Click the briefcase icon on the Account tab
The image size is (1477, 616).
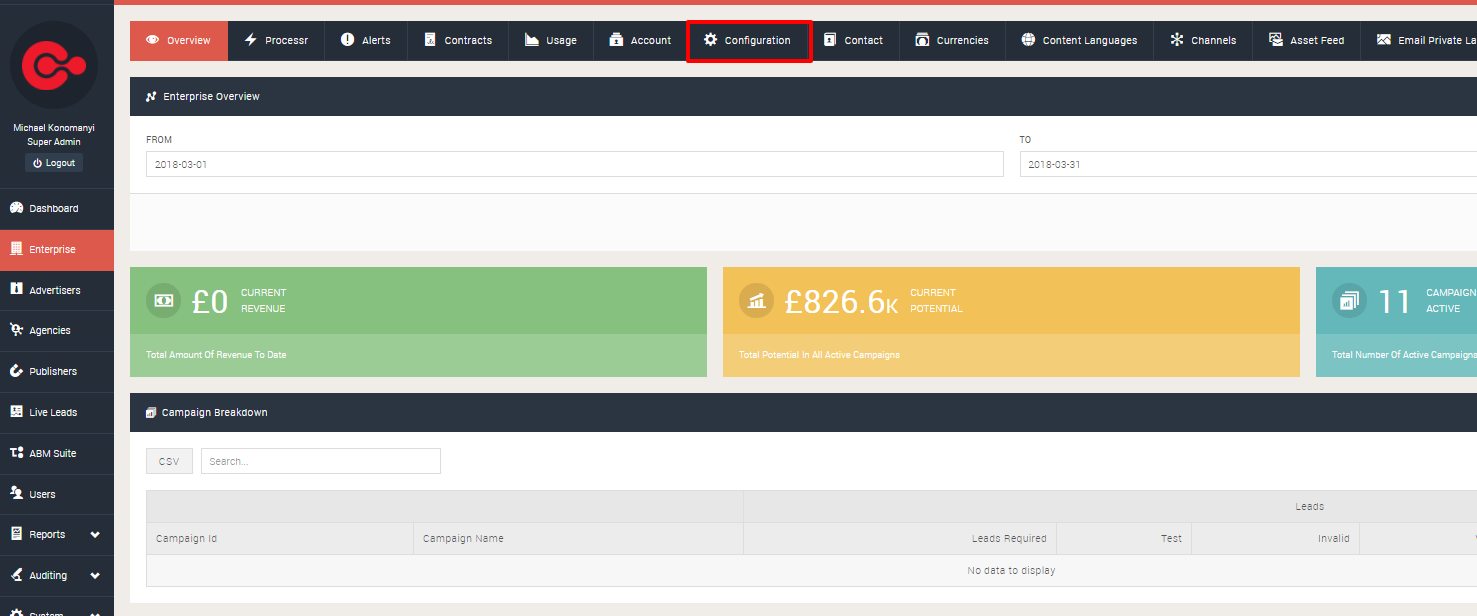616,40
